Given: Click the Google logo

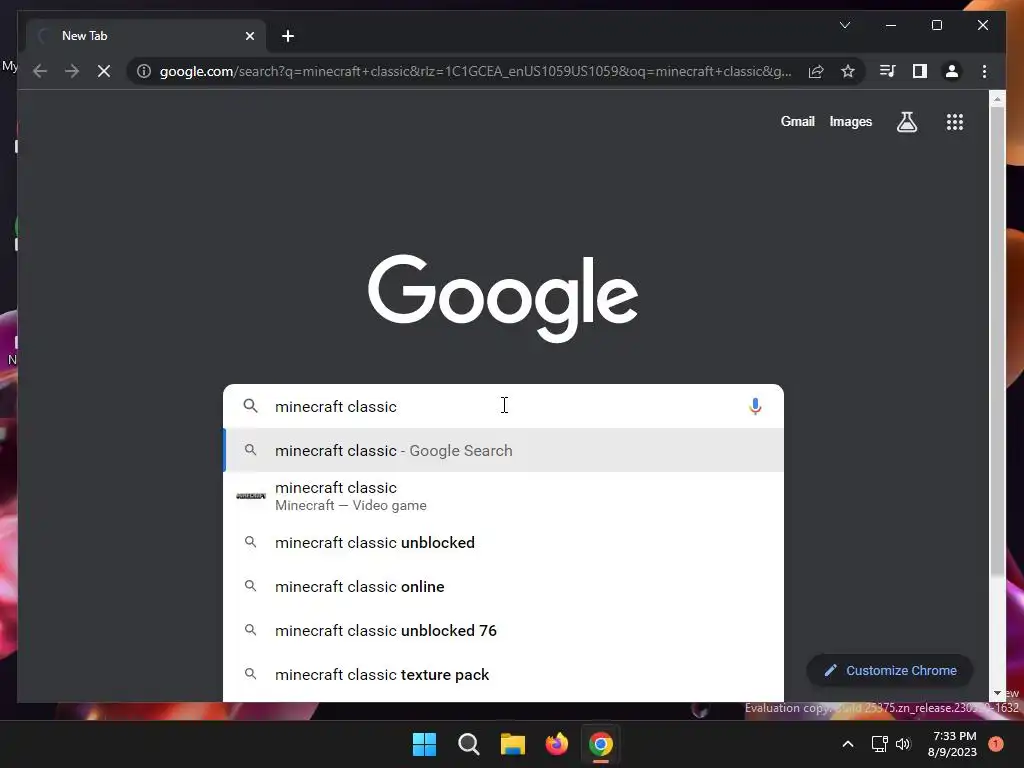Looking at the screenshot, I should [503, 298].
